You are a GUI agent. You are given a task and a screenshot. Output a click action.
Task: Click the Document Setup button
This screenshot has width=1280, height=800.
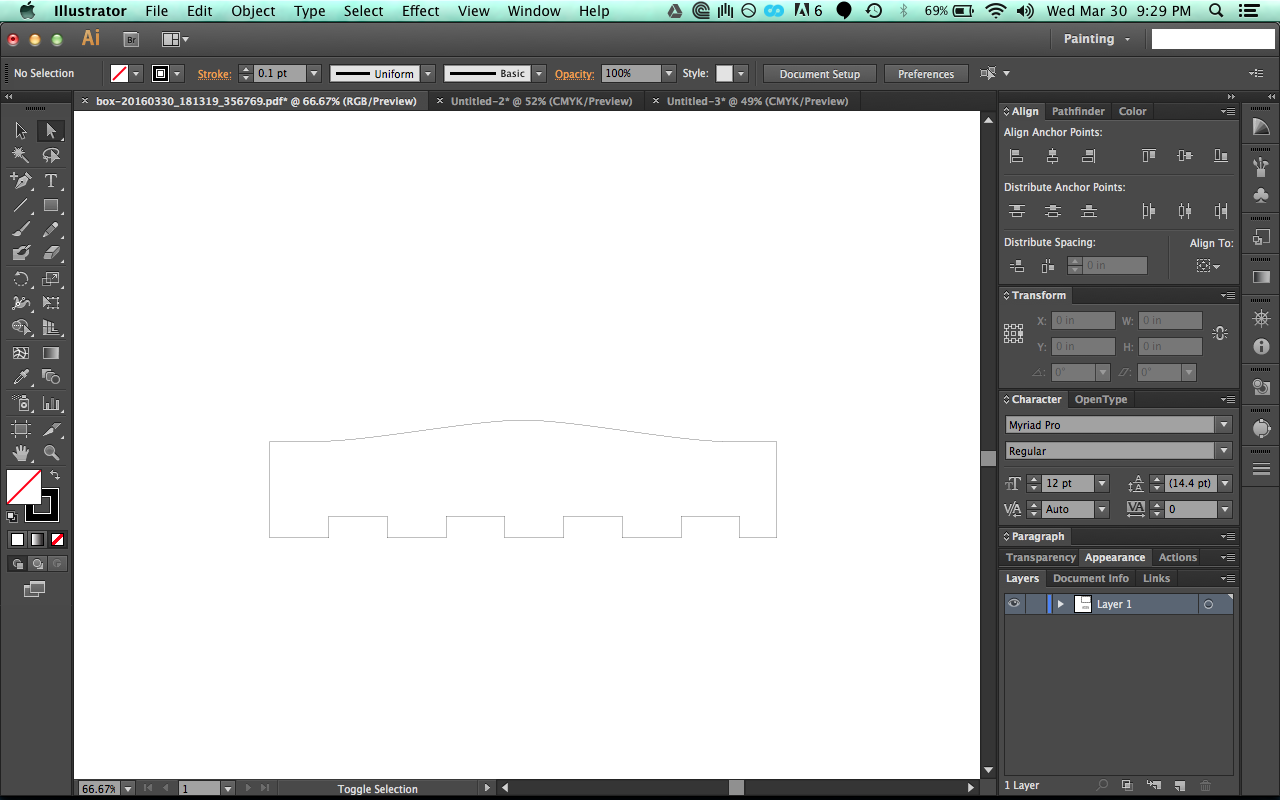point(819,73)
